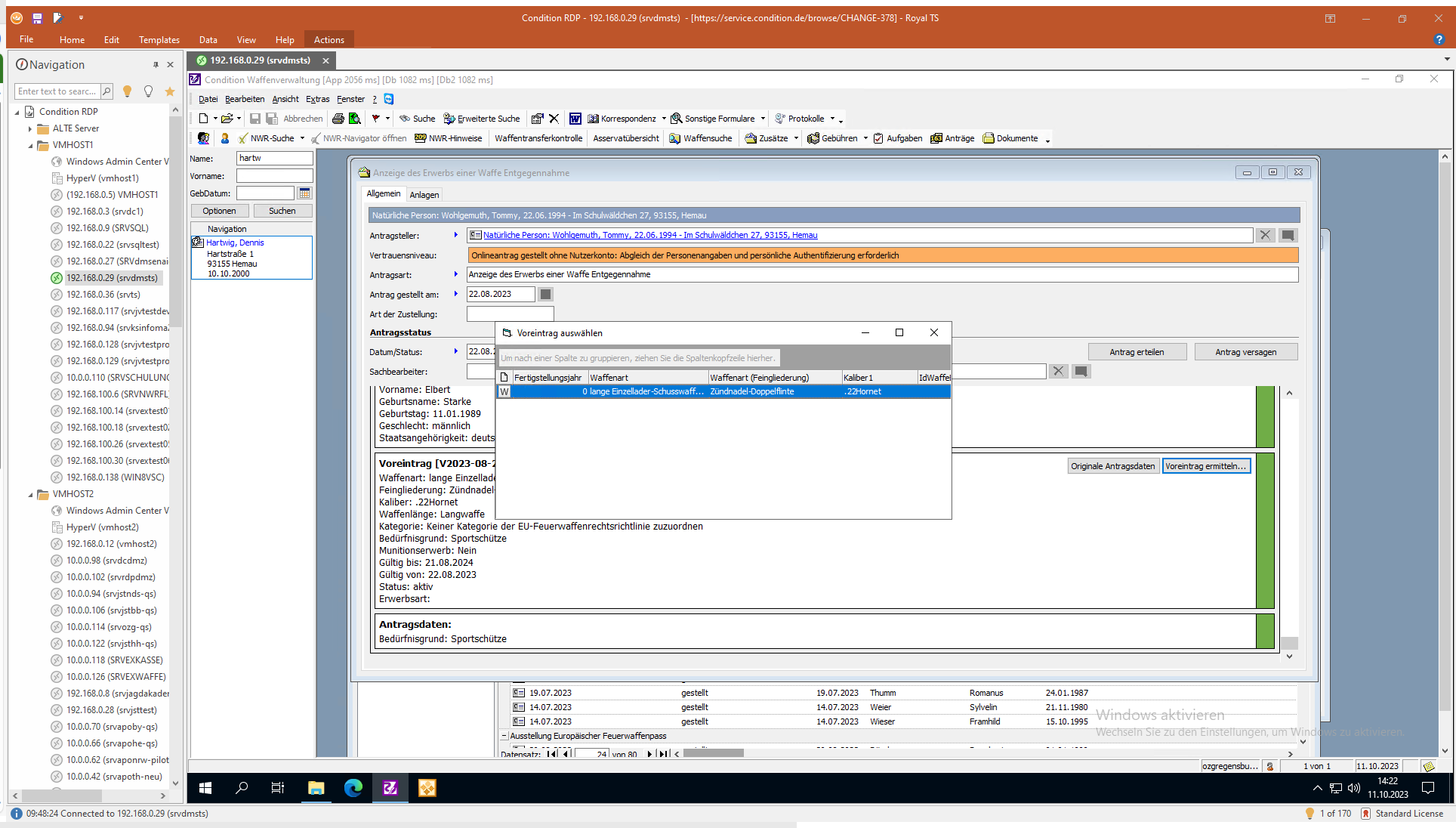Clear Antragsteller with the X icon
The image size is (1456, 828).
tap(1265, 235)
